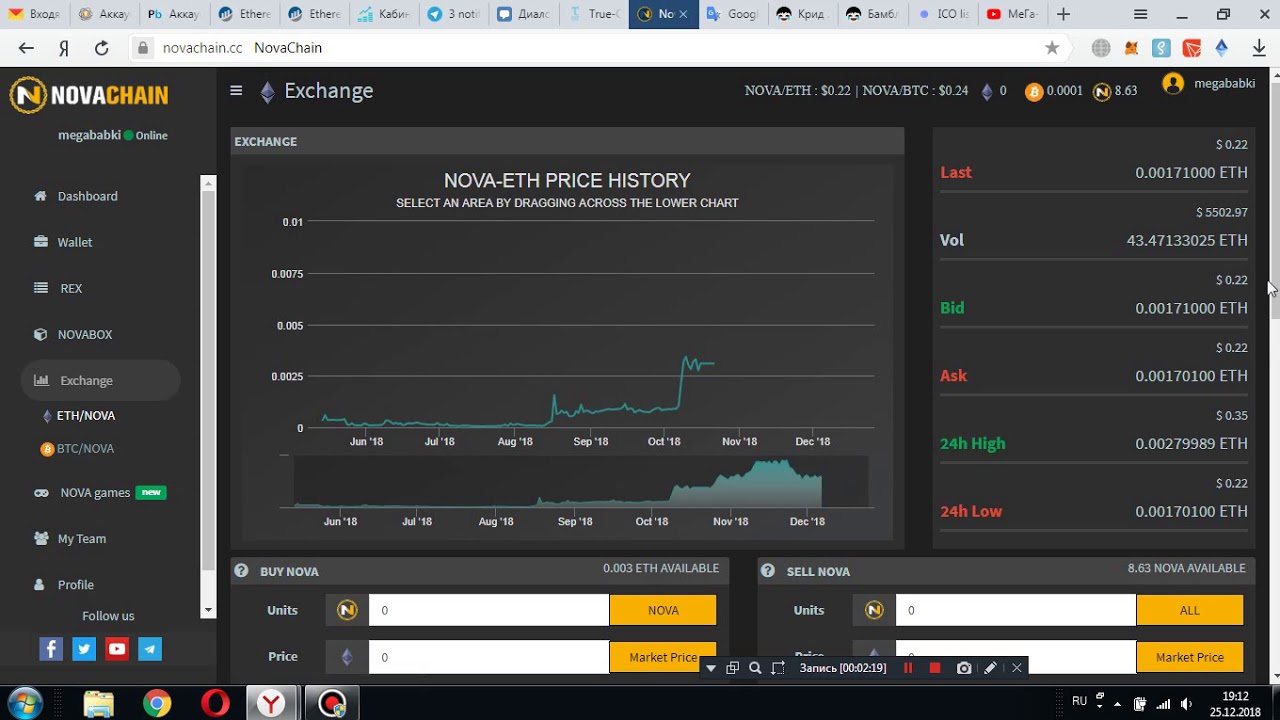The image size is (1280, 720).
Task: Expand the recorder toolbar dropdown arrow
Action: 711,668
